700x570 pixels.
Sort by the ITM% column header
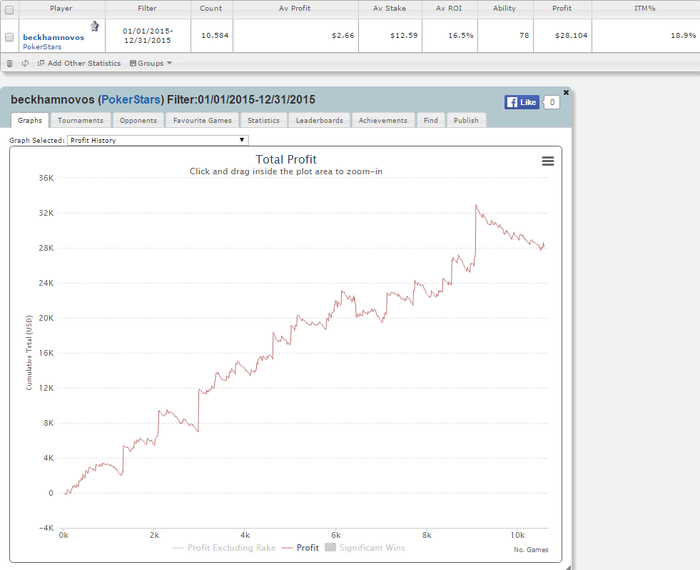tap(645, 8)
